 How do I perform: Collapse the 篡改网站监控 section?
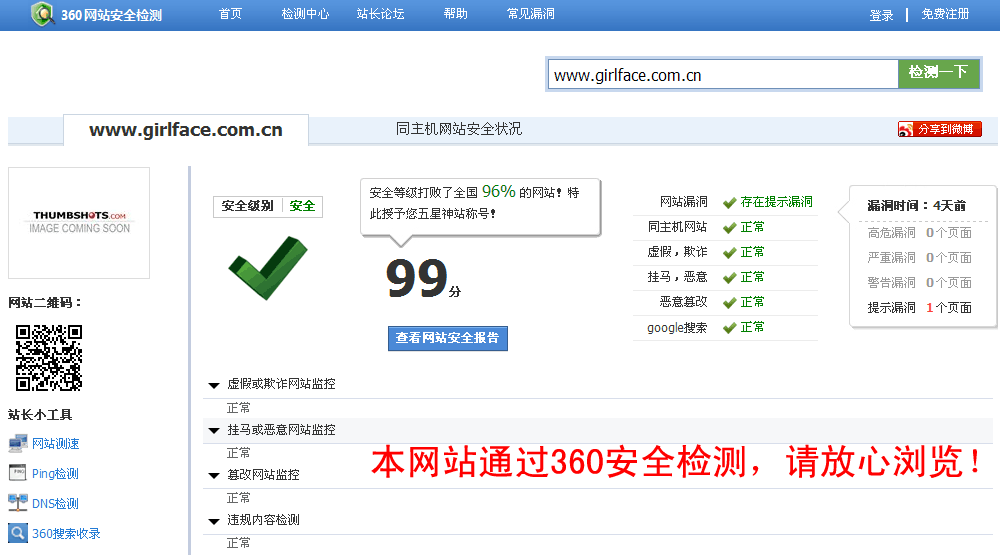point(214,475)
